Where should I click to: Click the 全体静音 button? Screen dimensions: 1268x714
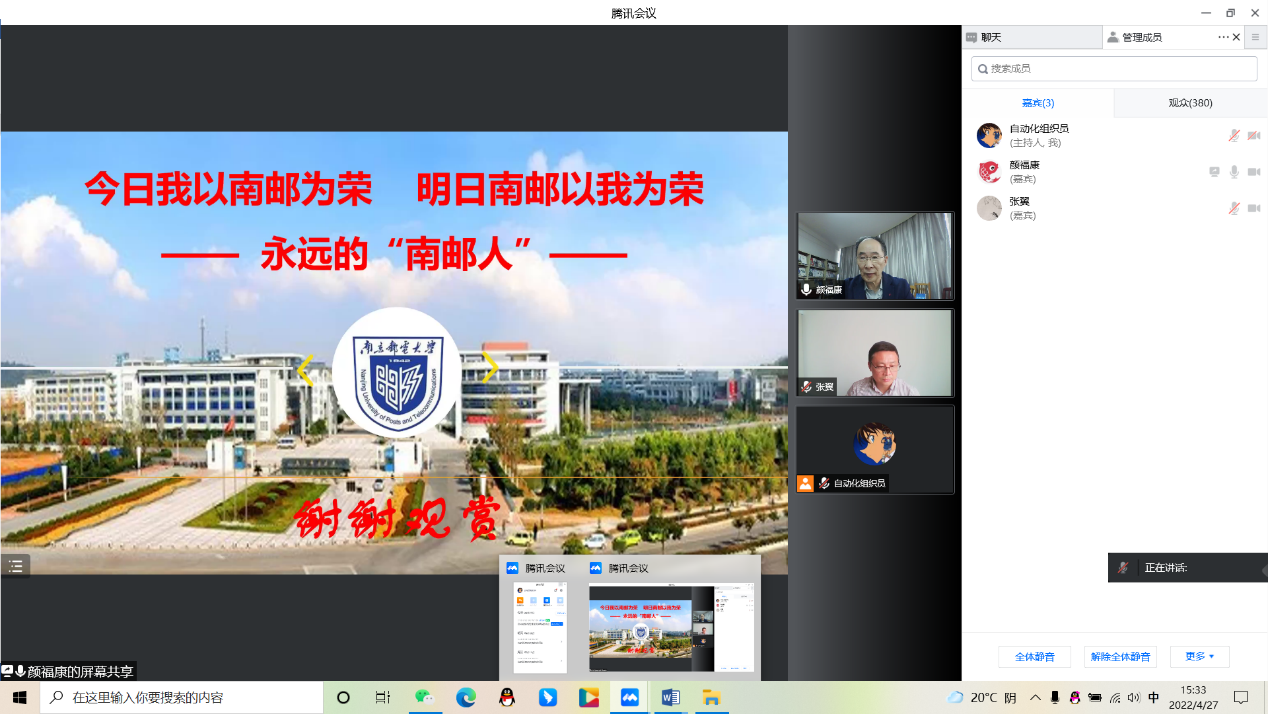coord(1034,657)
